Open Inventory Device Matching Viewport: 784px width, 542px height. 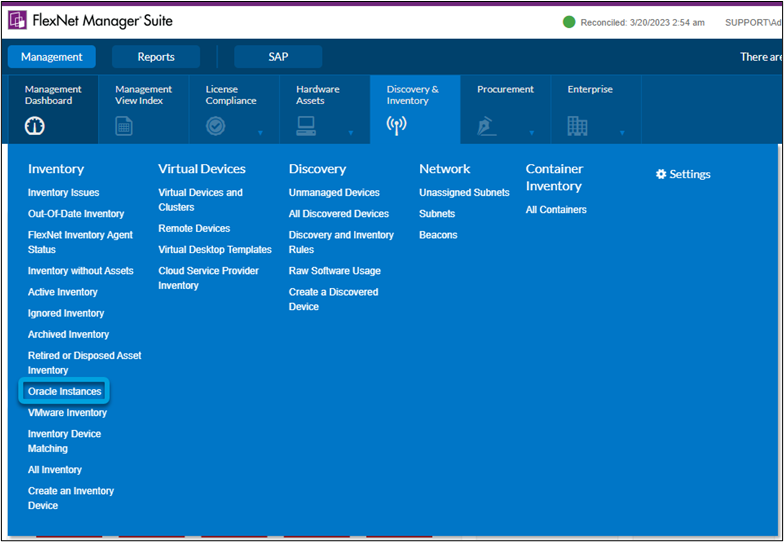(x=64, y=441)
